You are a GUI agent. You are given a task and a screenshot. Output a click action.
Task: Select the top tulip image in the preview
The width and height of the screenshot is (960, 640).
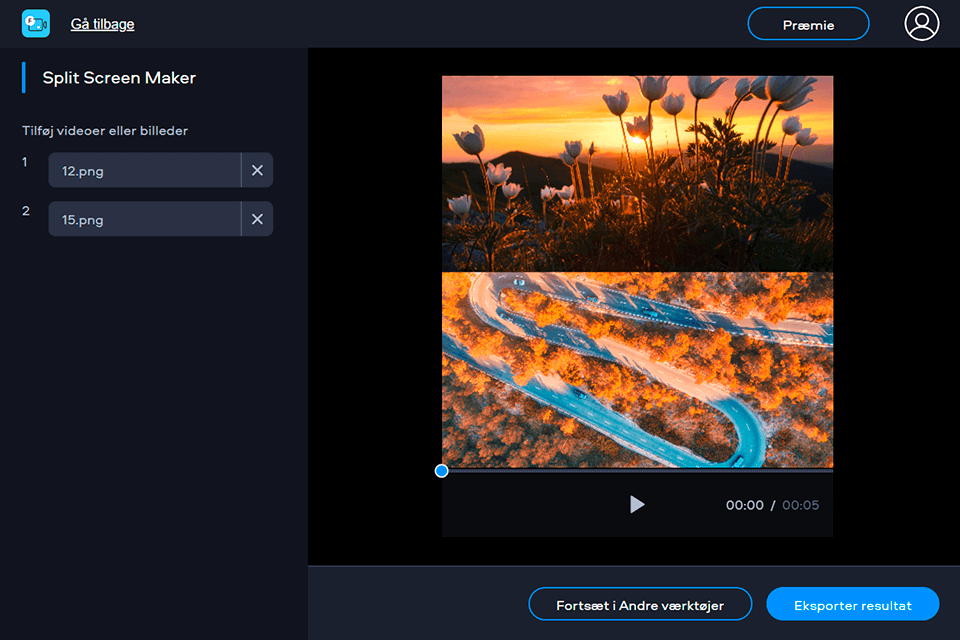637,171
